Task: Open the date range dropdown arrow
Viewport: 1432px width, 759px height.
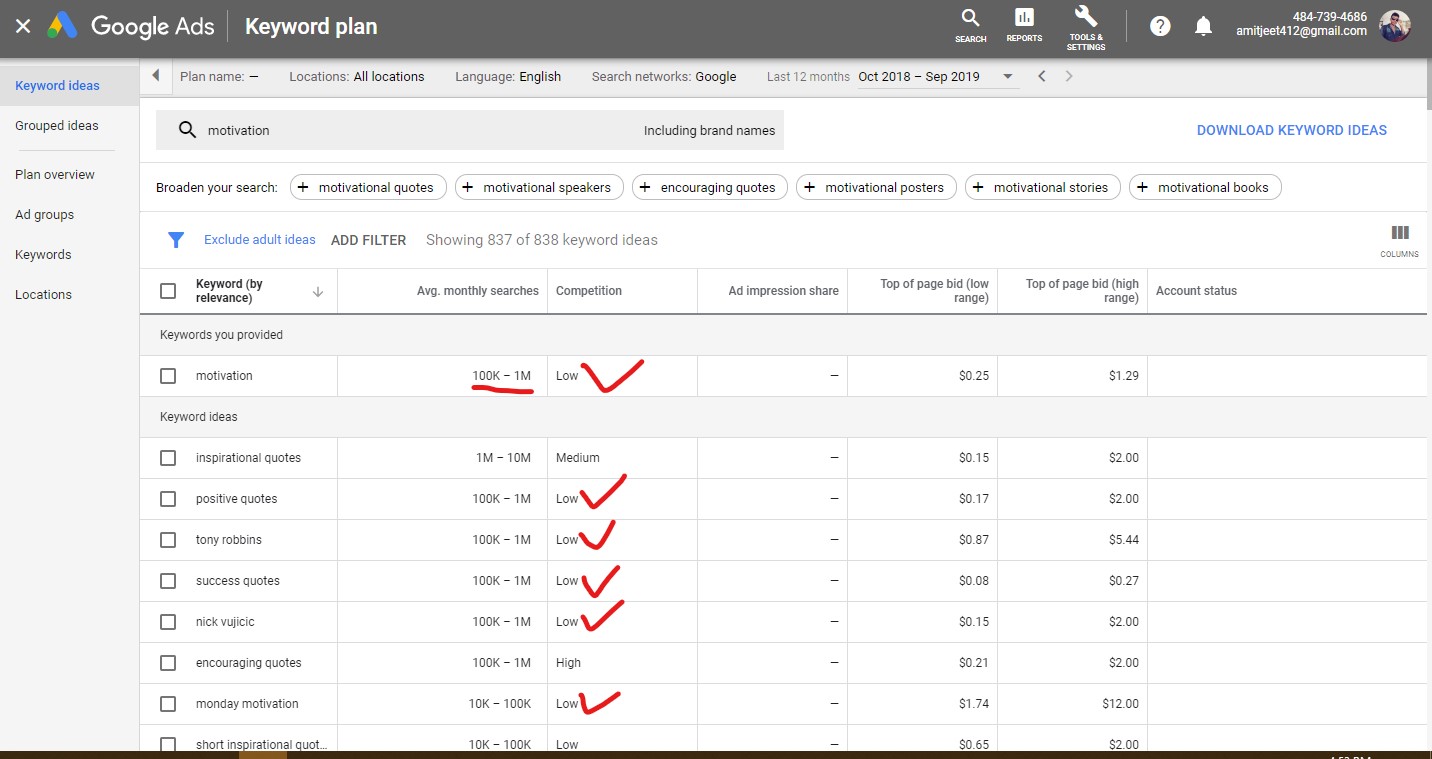Action: [x=1007, y=77]
